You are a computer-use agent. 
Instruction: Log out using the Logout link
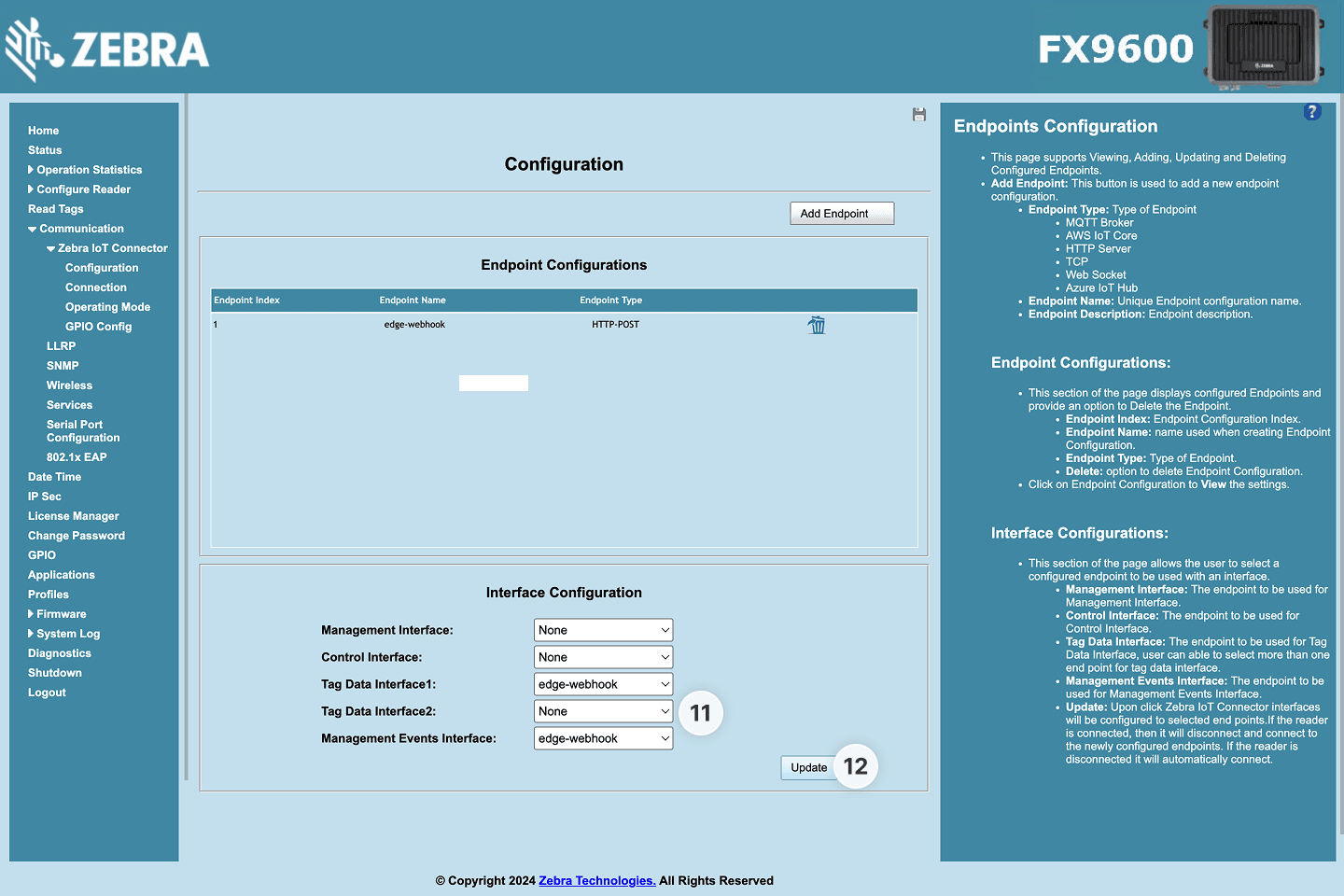47,693
